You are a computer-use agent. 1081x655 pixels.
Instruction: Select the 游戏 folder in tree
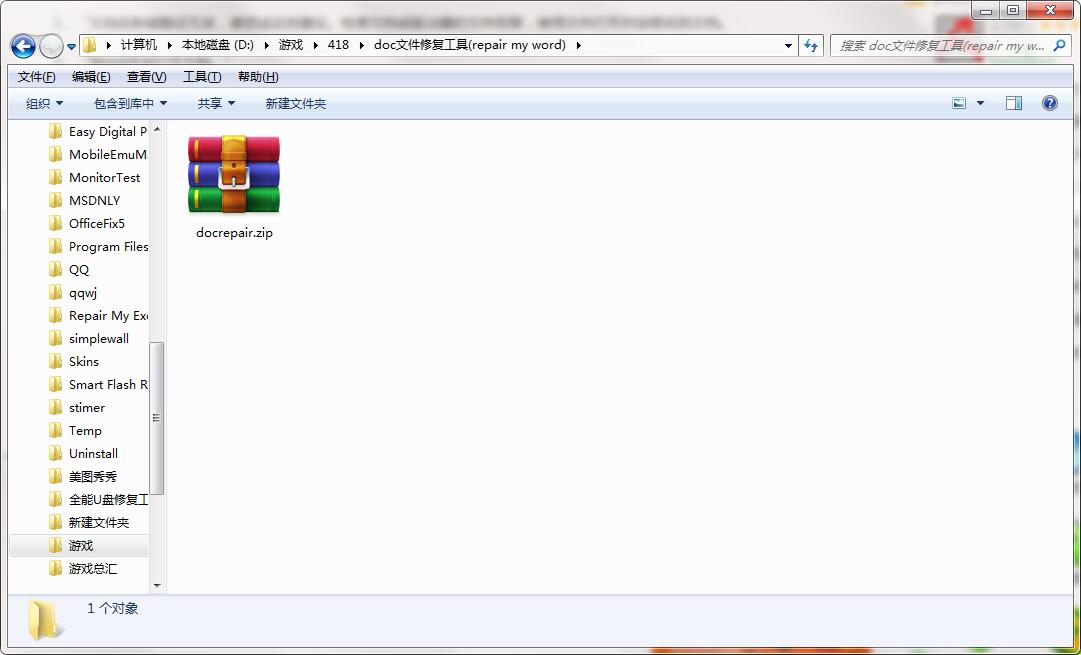pos(79,546)
